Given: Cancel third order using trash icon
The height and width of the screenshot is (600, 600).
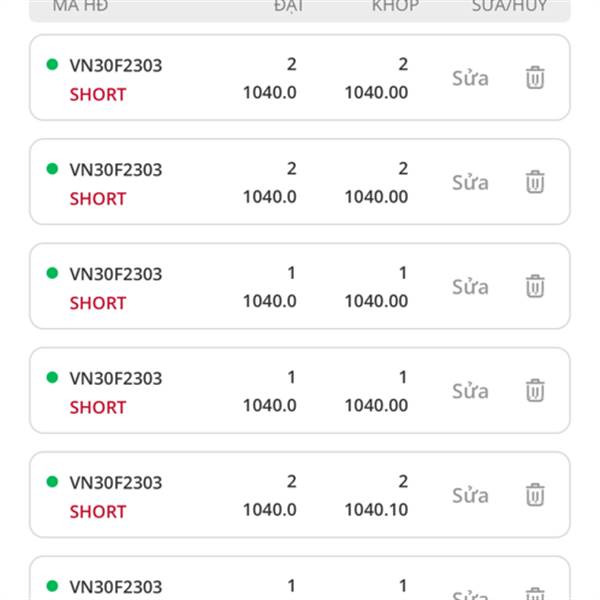Looking at the screenshot, I should click(535, 286).
